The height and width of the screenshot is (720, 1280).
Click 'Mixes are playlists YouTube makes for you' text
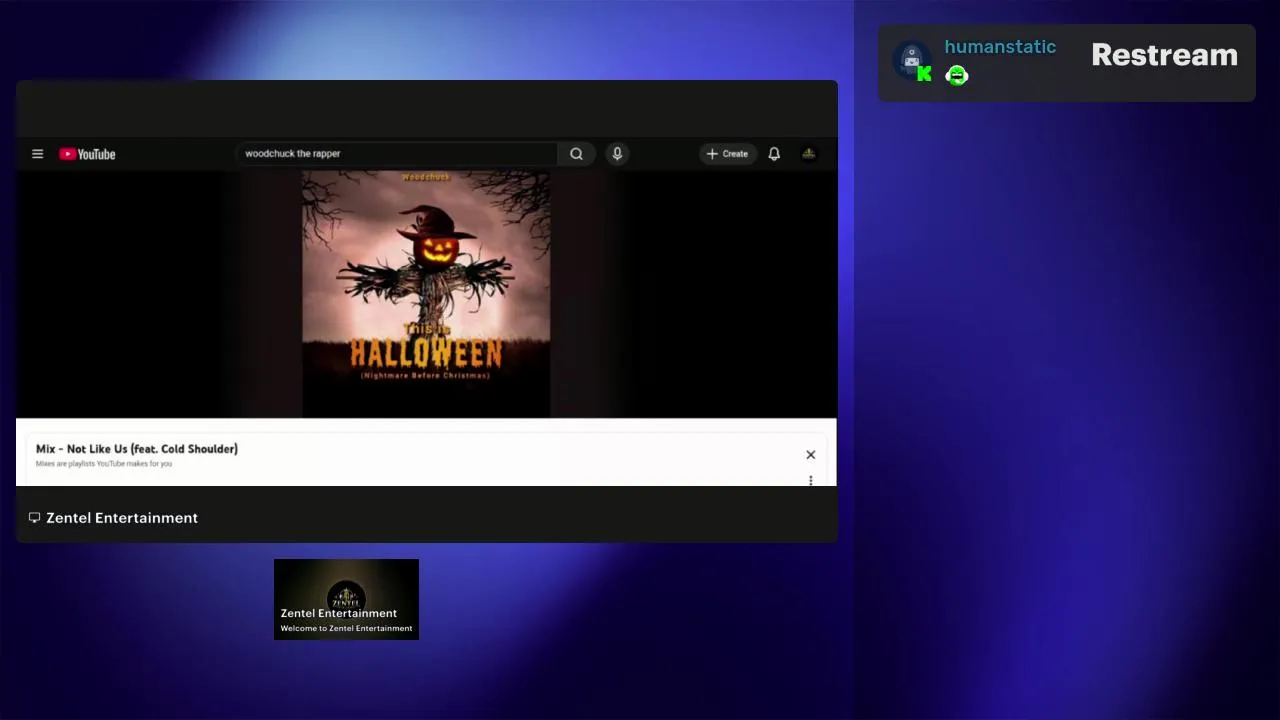pyautogui.click(x=104, y=464)
